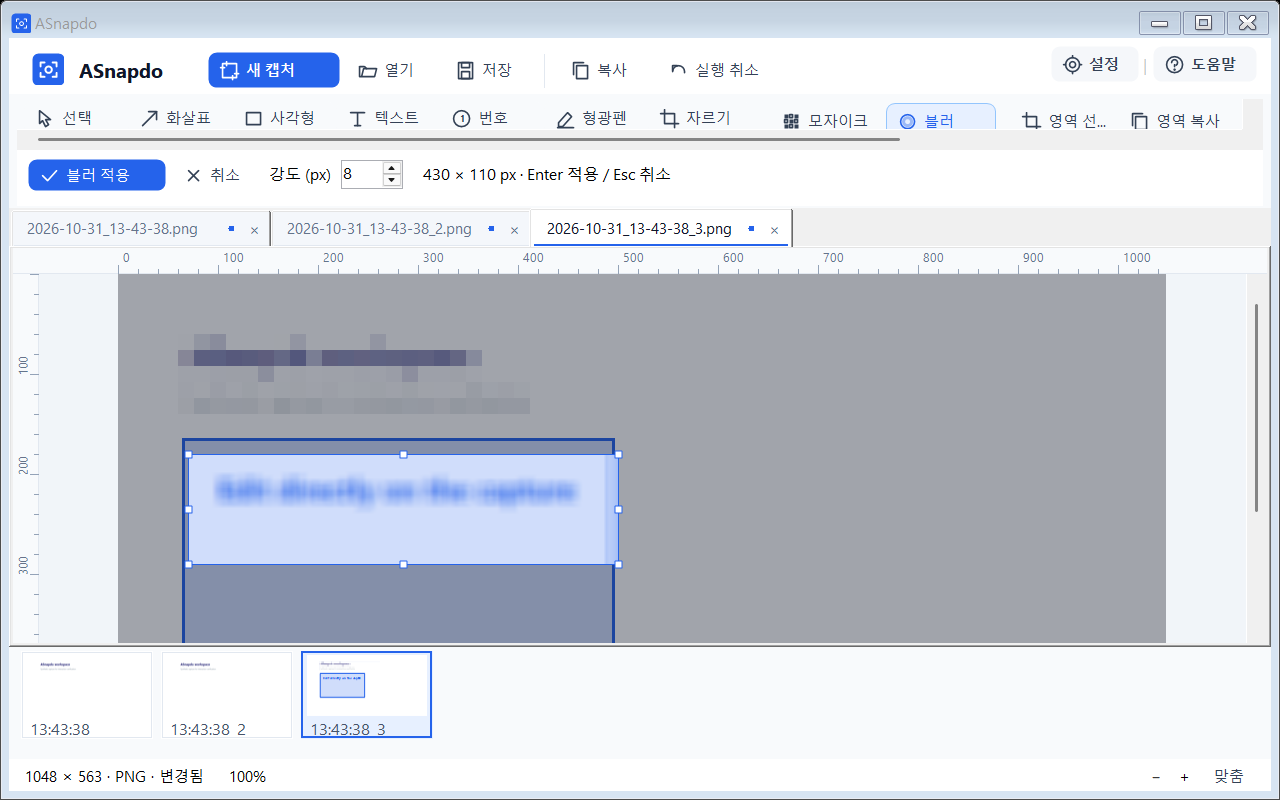Select the thumbnail labeled 13:43:38_3
Viewport: 1280px width, 800px height.
[x=367, y=695]
